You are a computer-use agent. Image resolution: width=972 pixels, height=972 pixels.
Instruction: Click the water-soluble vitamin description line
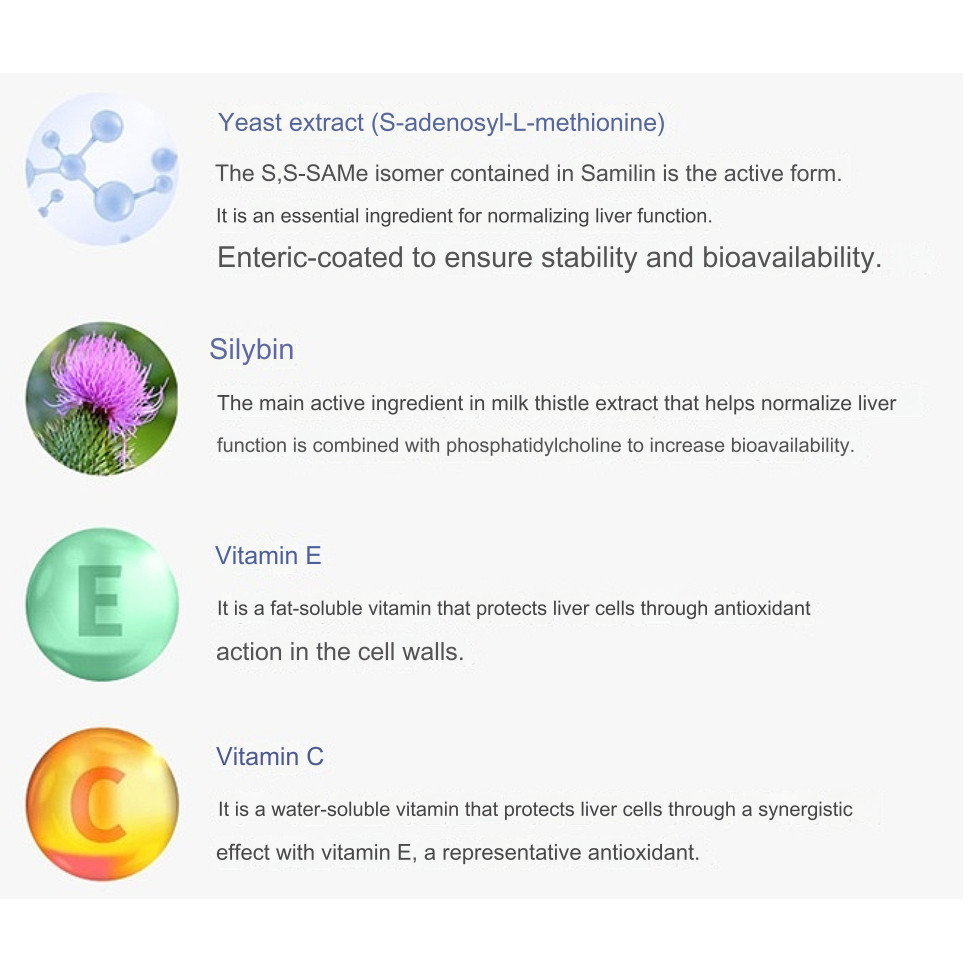coord(535,810)
